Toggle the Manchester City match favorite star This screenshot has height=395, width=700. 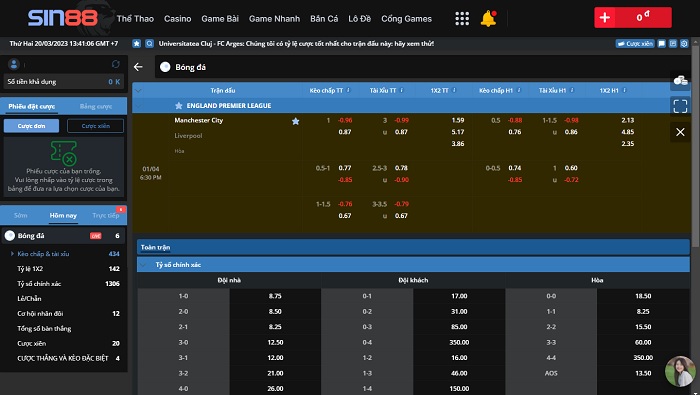point(296,121)
